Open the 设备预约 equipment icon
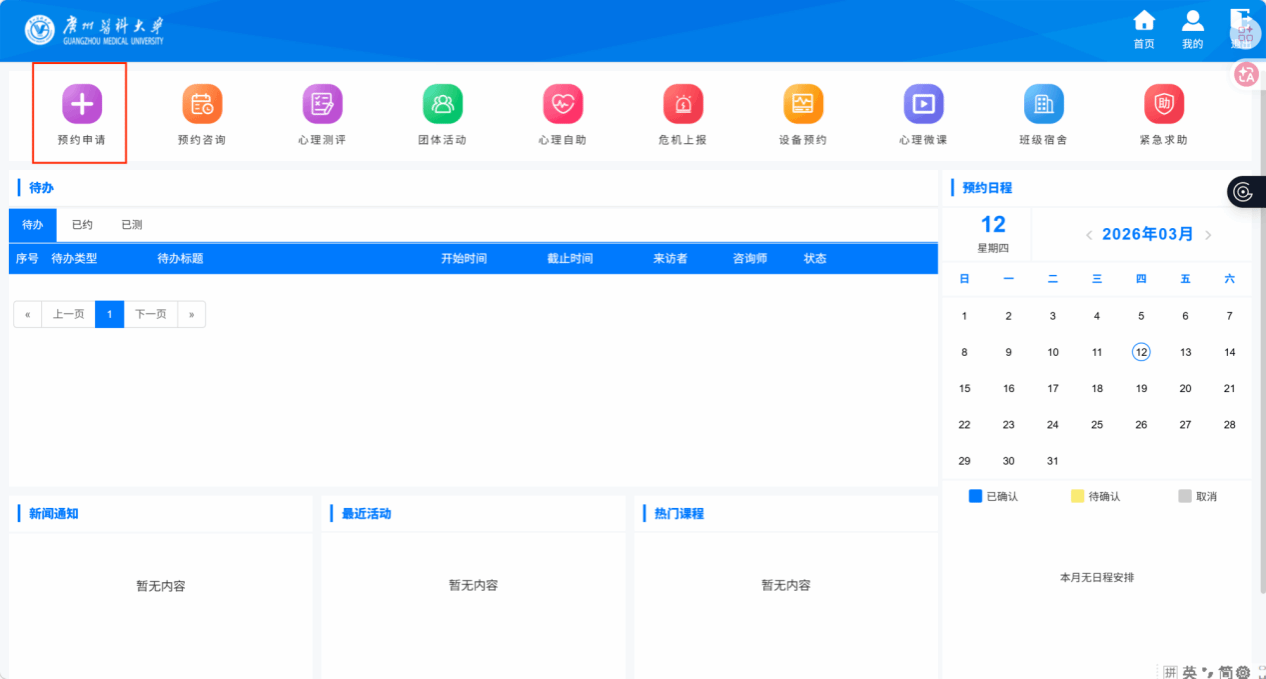Viewport: 1266px width, 679px height. pos(803,104)
